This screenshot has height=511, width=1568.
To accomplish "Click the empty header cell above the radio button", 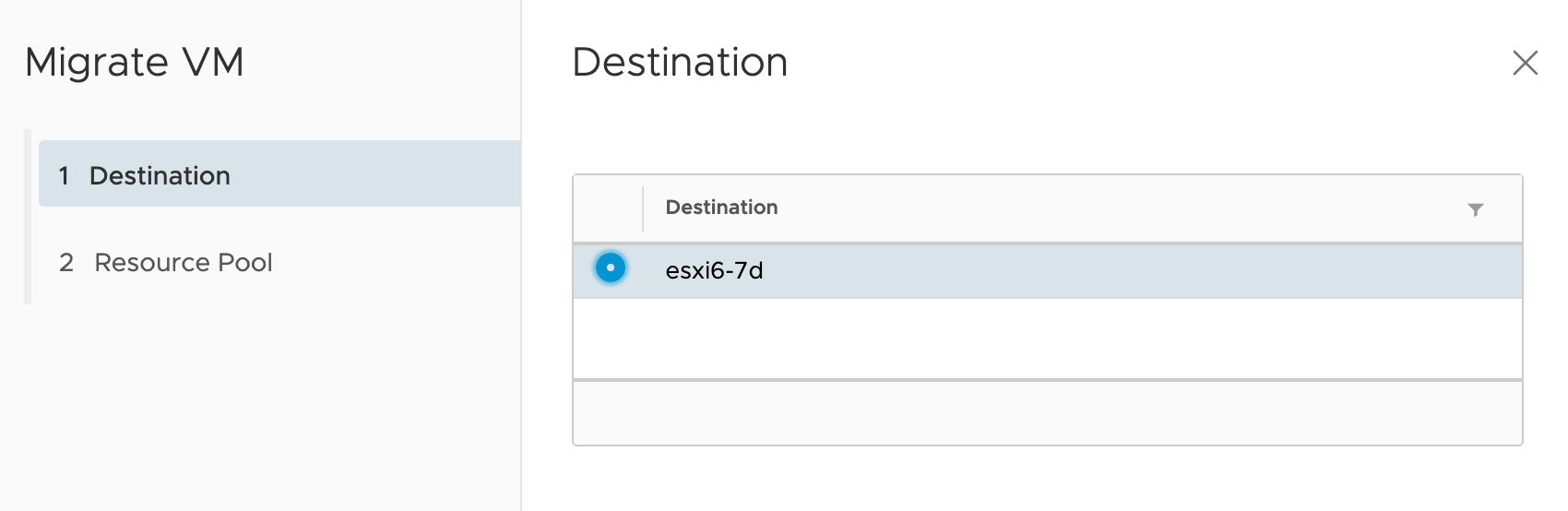I will 608,208.
